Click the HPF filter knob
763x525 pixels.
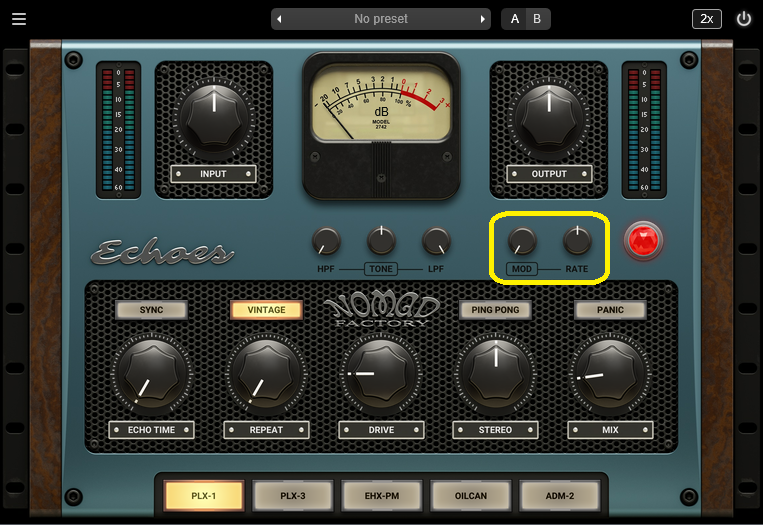[326, 241]
